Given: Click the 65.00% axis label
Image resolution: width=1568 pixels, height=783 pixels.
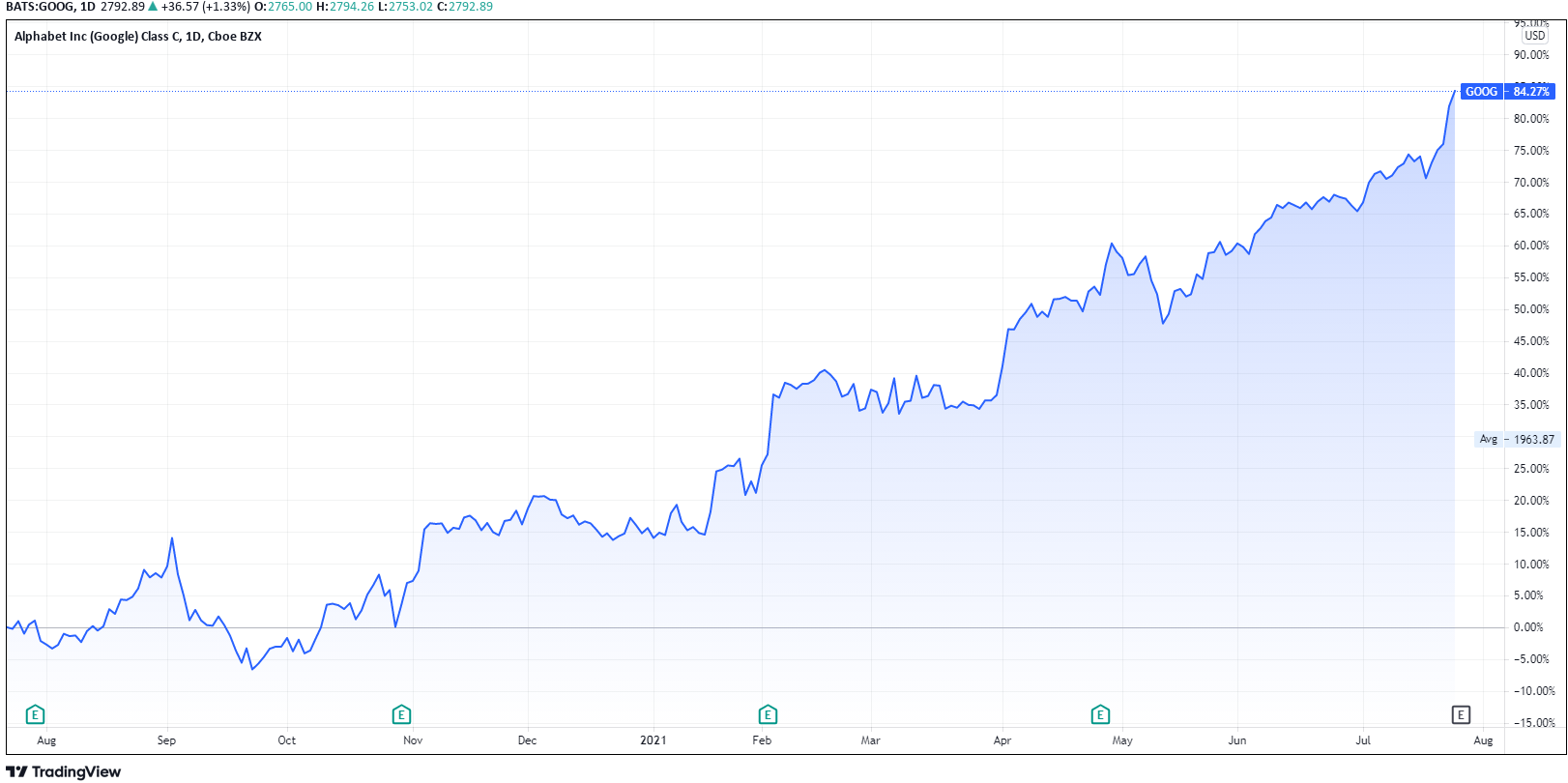Looking at the screenshot, I should [x=1531, y=214].
